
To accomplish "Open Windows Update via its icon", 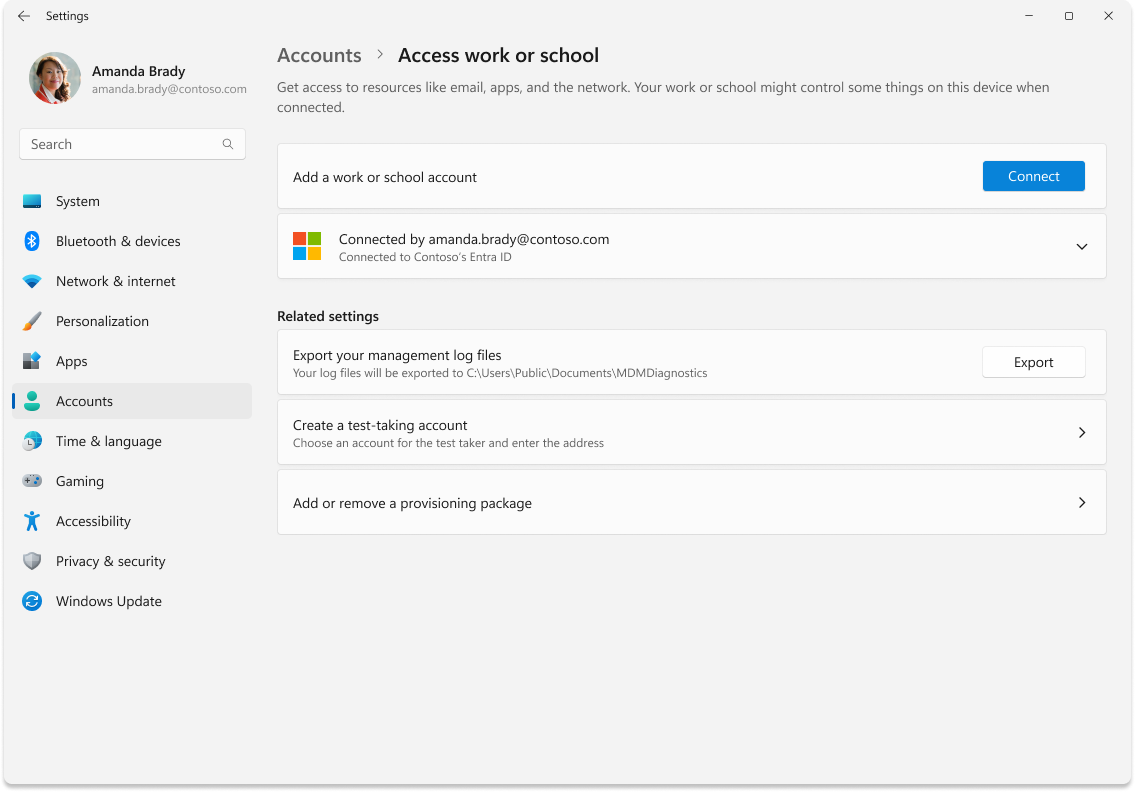I will (33, 601).
